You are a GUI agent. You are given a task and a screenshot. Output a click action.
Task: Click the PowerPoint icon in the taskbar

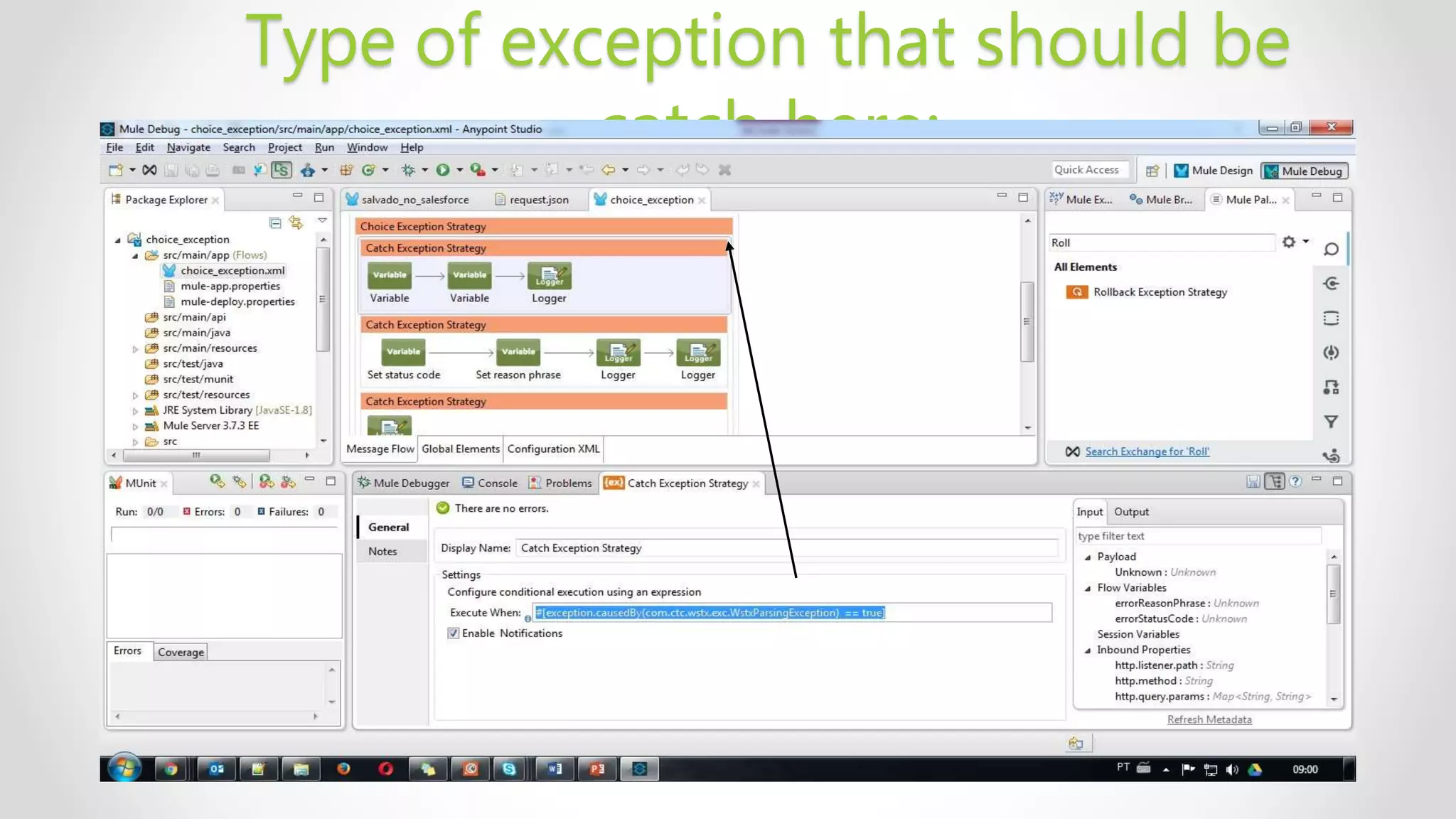click(597, 769)
